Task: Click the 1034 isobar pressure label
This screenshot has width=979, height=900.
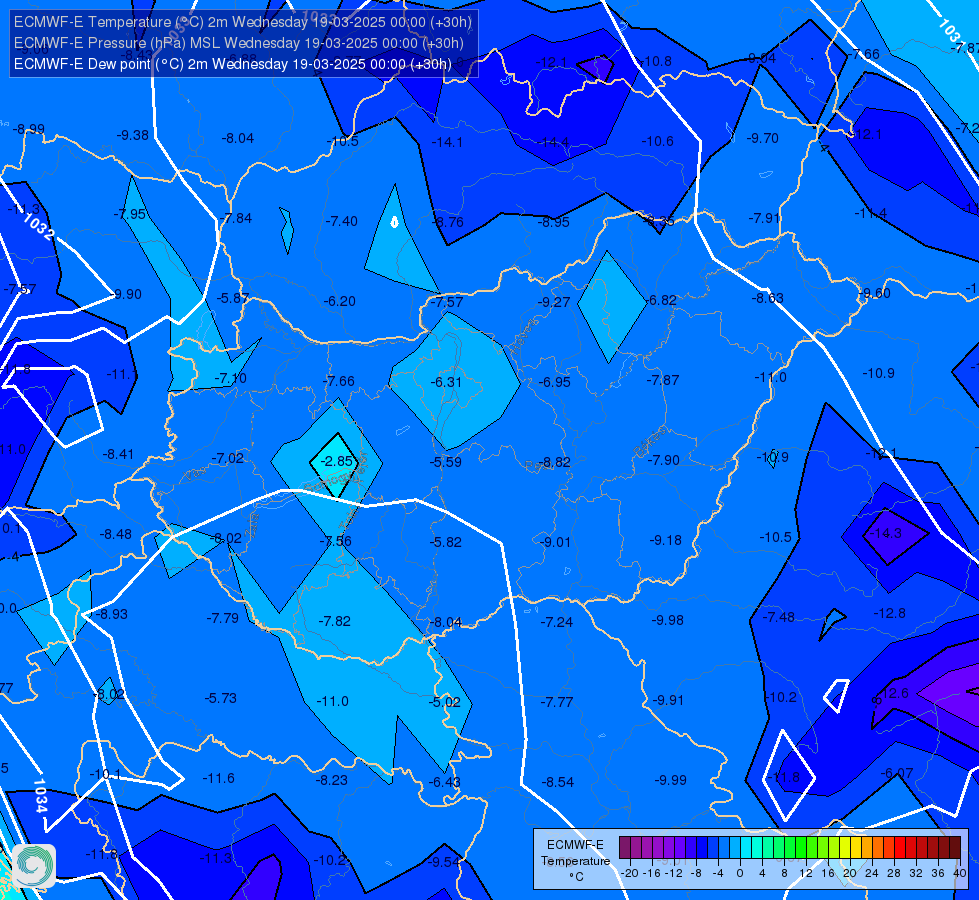Action: pos(39,795)
